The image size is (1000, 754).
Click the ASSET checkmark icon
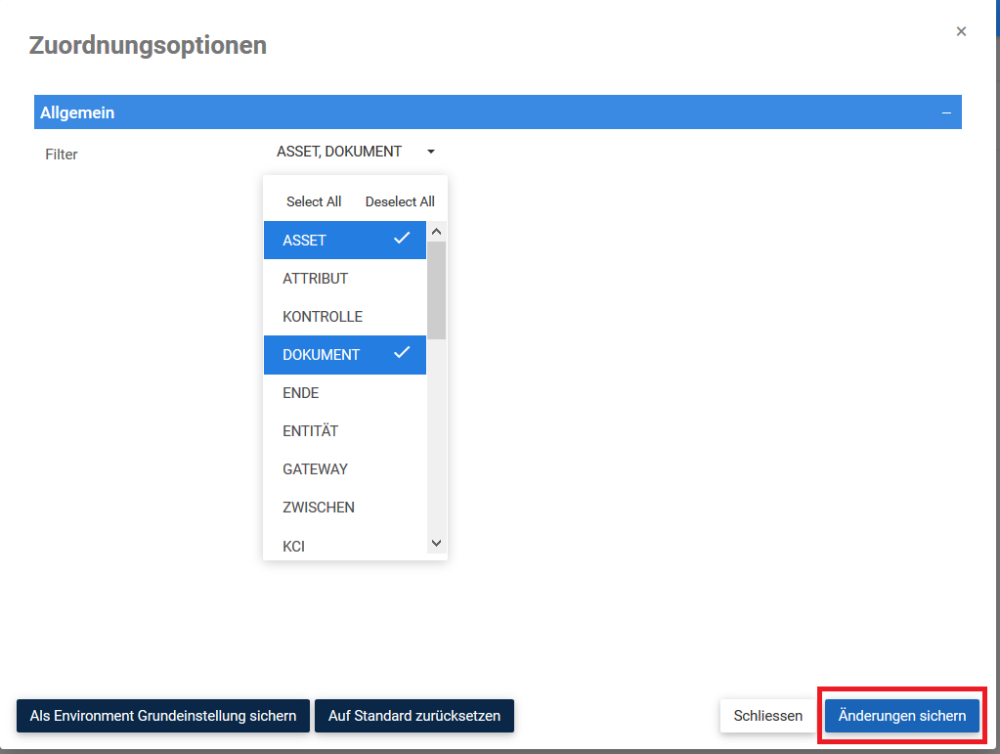click(x=402, y=239)
